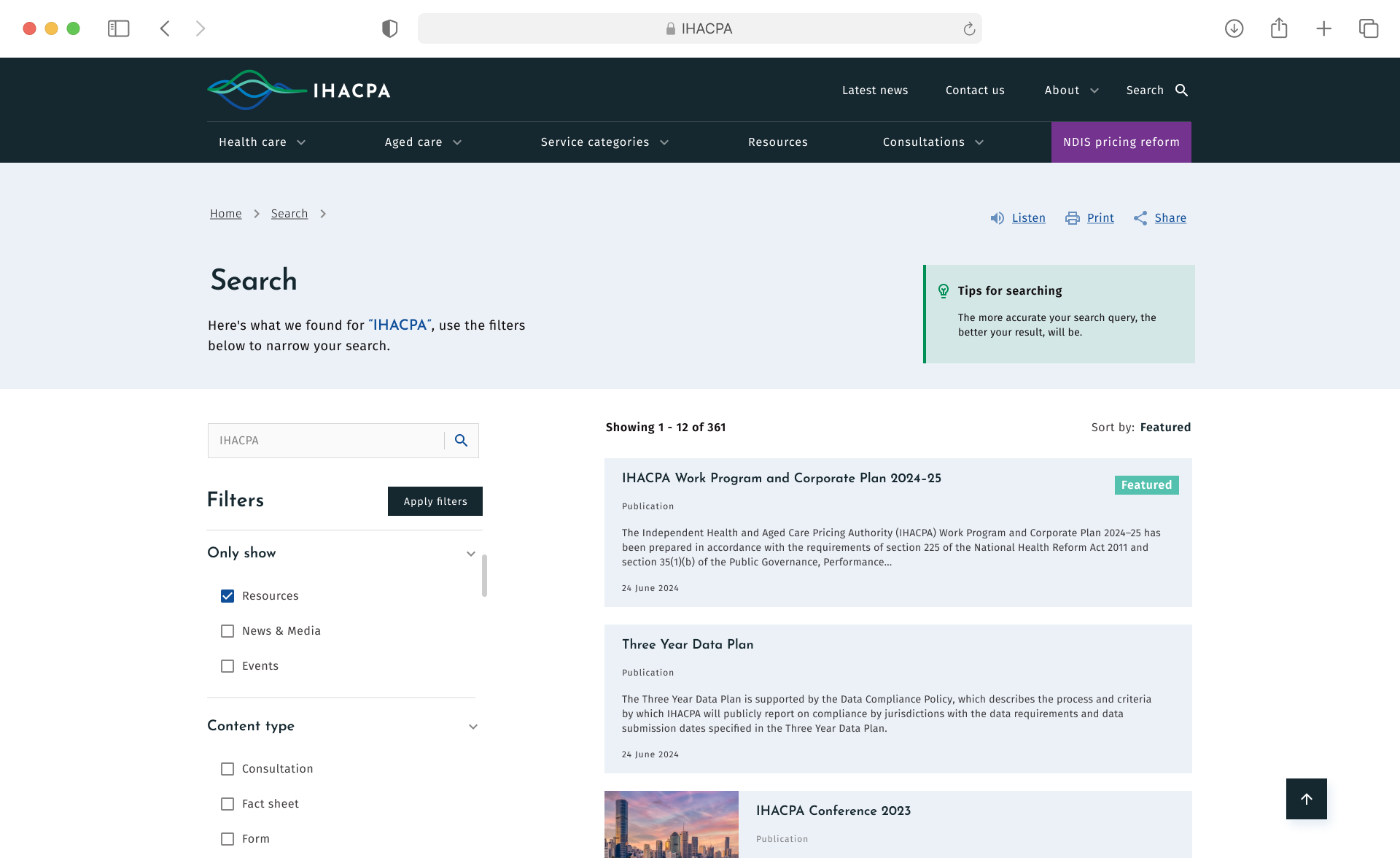
Task: Submit search with magnifier in search box
Action: coord(461,441)
